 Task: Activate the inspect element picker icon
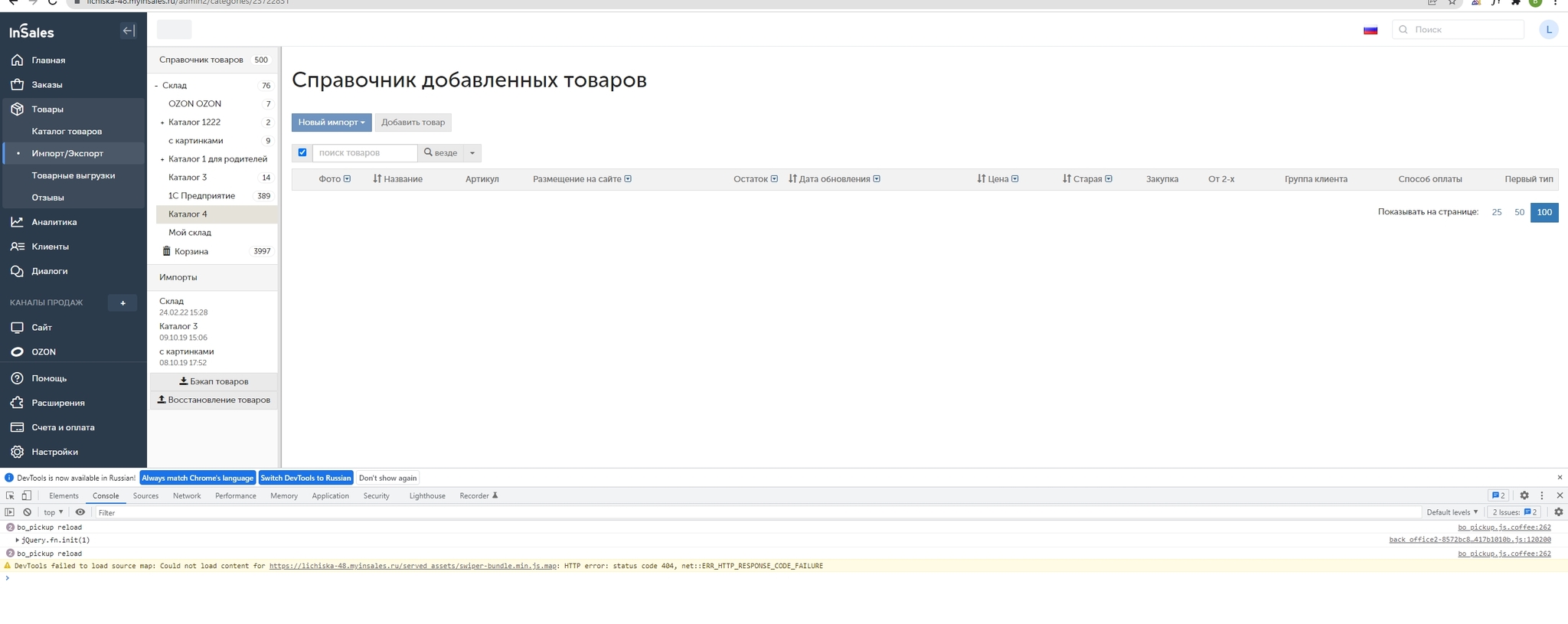(x=10, y=495)
